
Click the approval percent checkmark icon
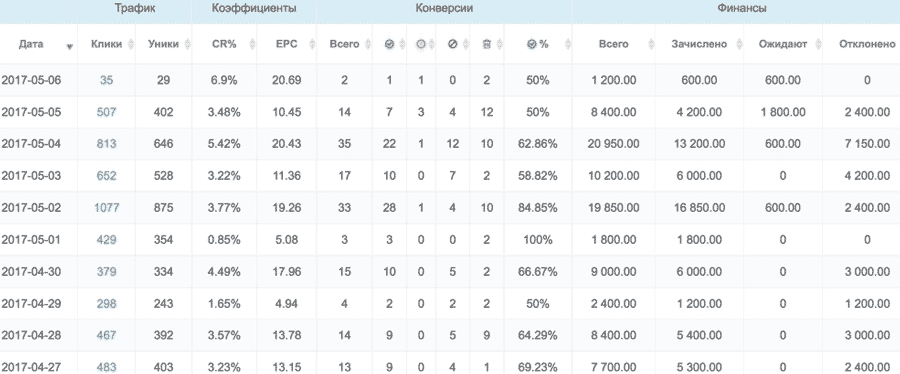(x=531, y=44)
